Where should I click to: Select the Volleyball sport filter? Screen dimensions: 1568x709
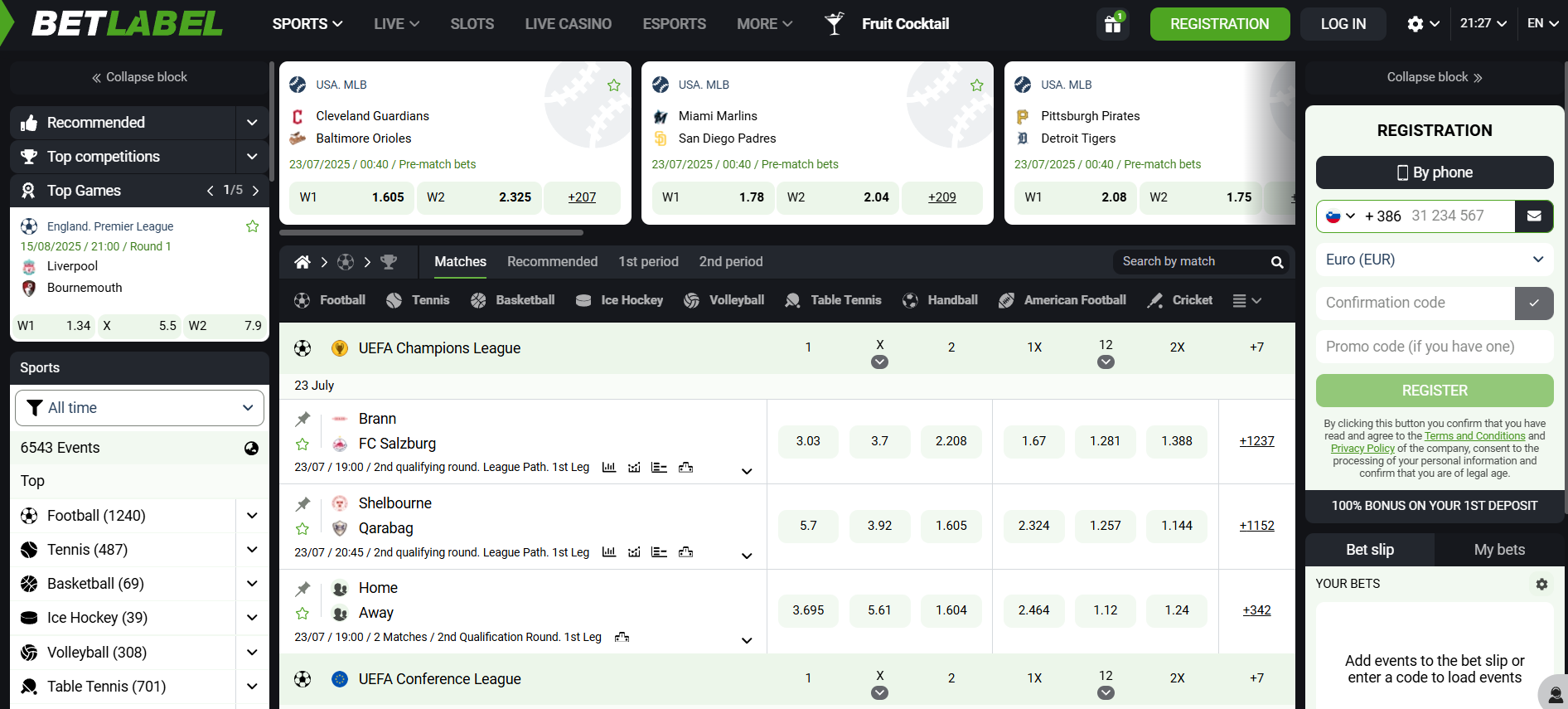[x=724, y=300]
